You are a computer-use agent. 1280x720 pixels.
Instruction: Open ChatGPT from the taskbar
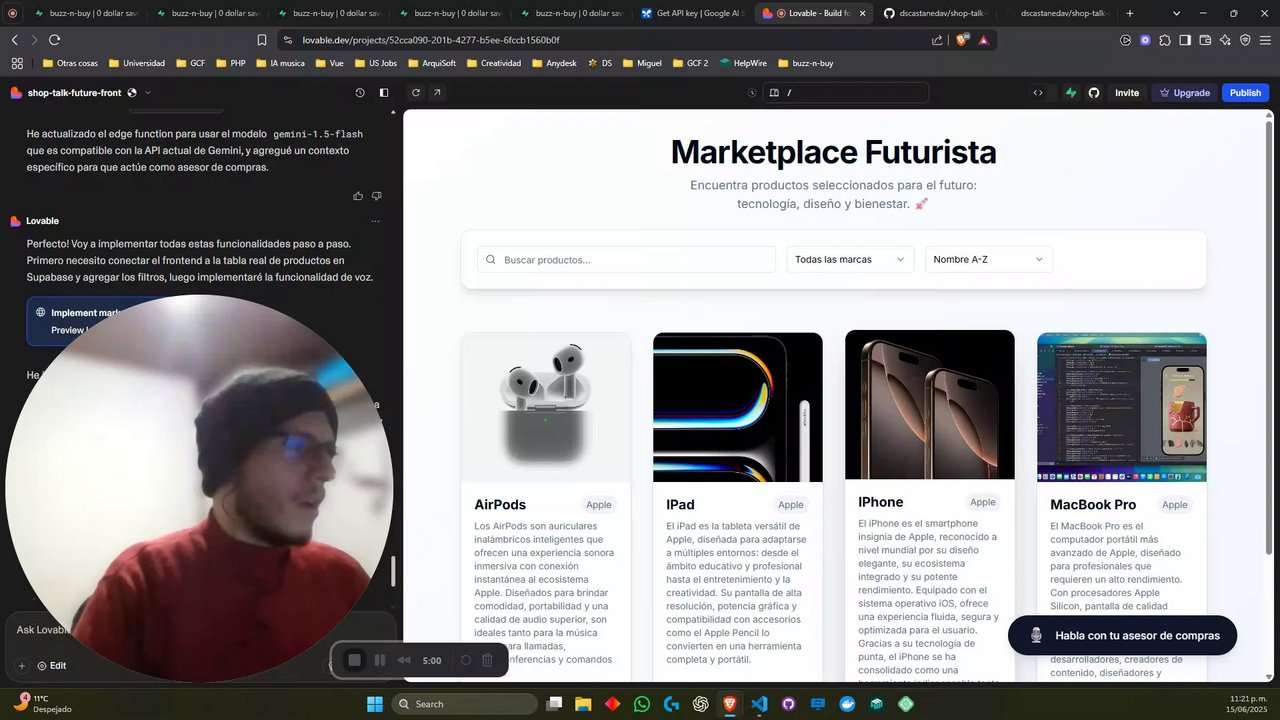click(x=700, y=704)
